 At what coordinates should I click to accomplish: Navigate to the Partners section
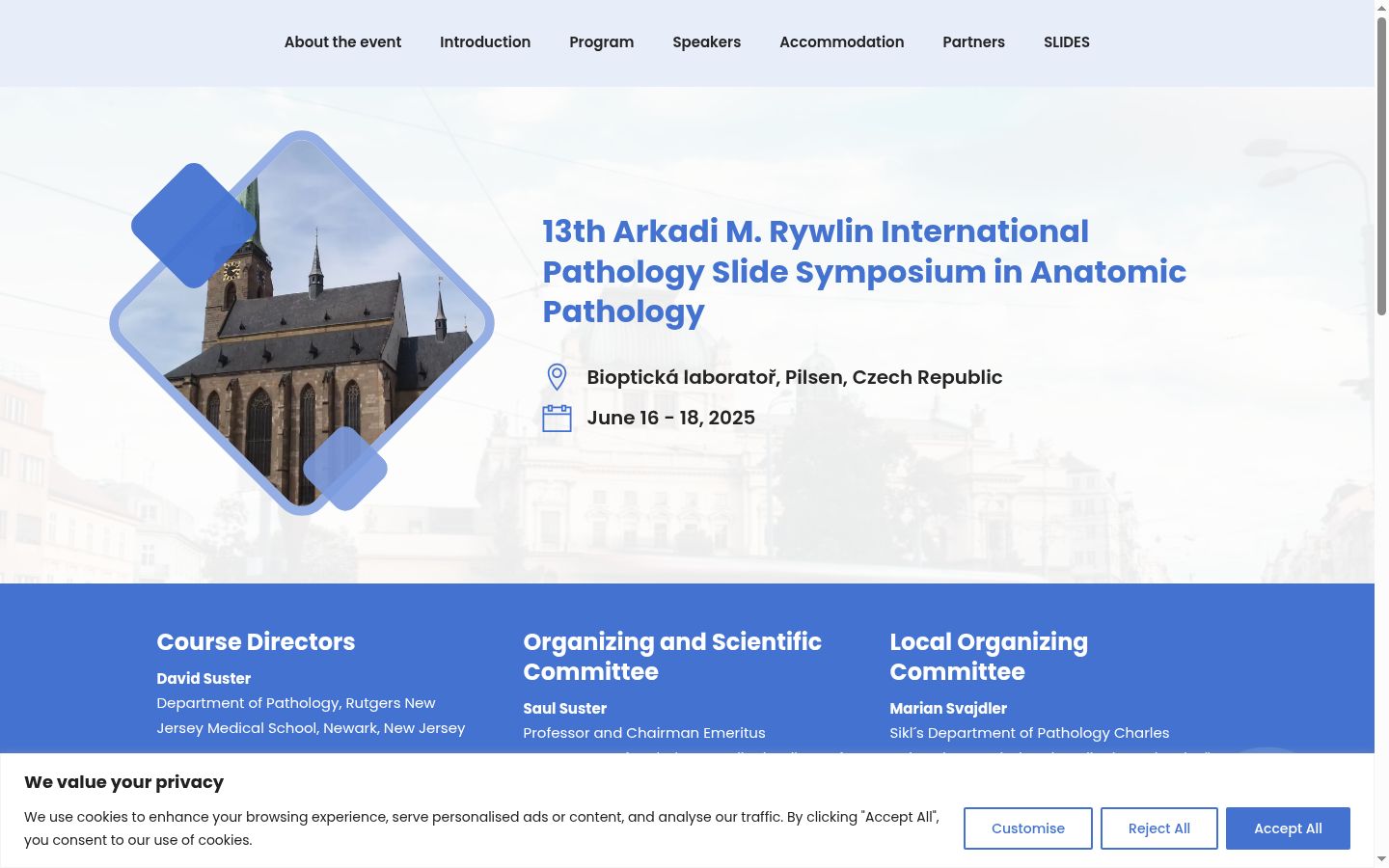point(973,42)
